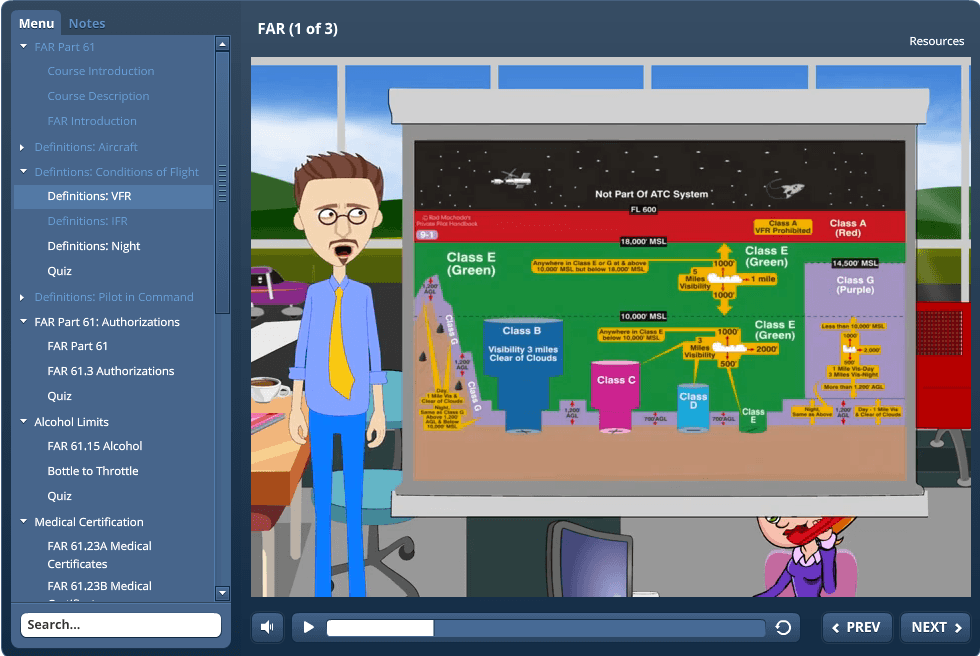This screenshot has width=980, height=656.
Task: Switch to the Notes tab
Action: coord(87,23)
